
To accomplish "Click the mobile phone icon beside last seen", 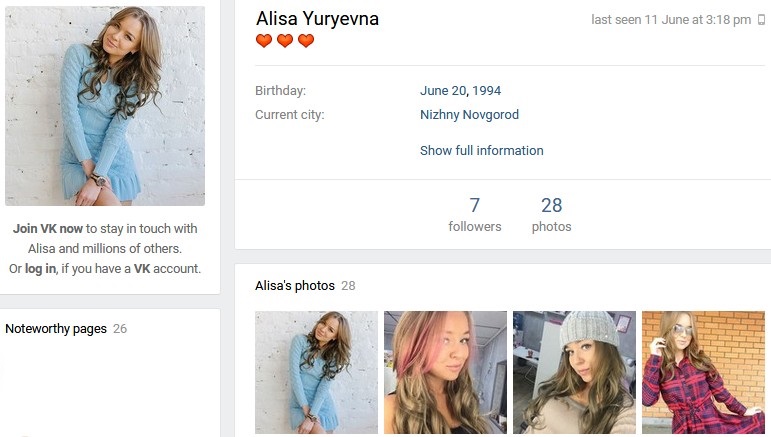I will [x=762, y=20].
